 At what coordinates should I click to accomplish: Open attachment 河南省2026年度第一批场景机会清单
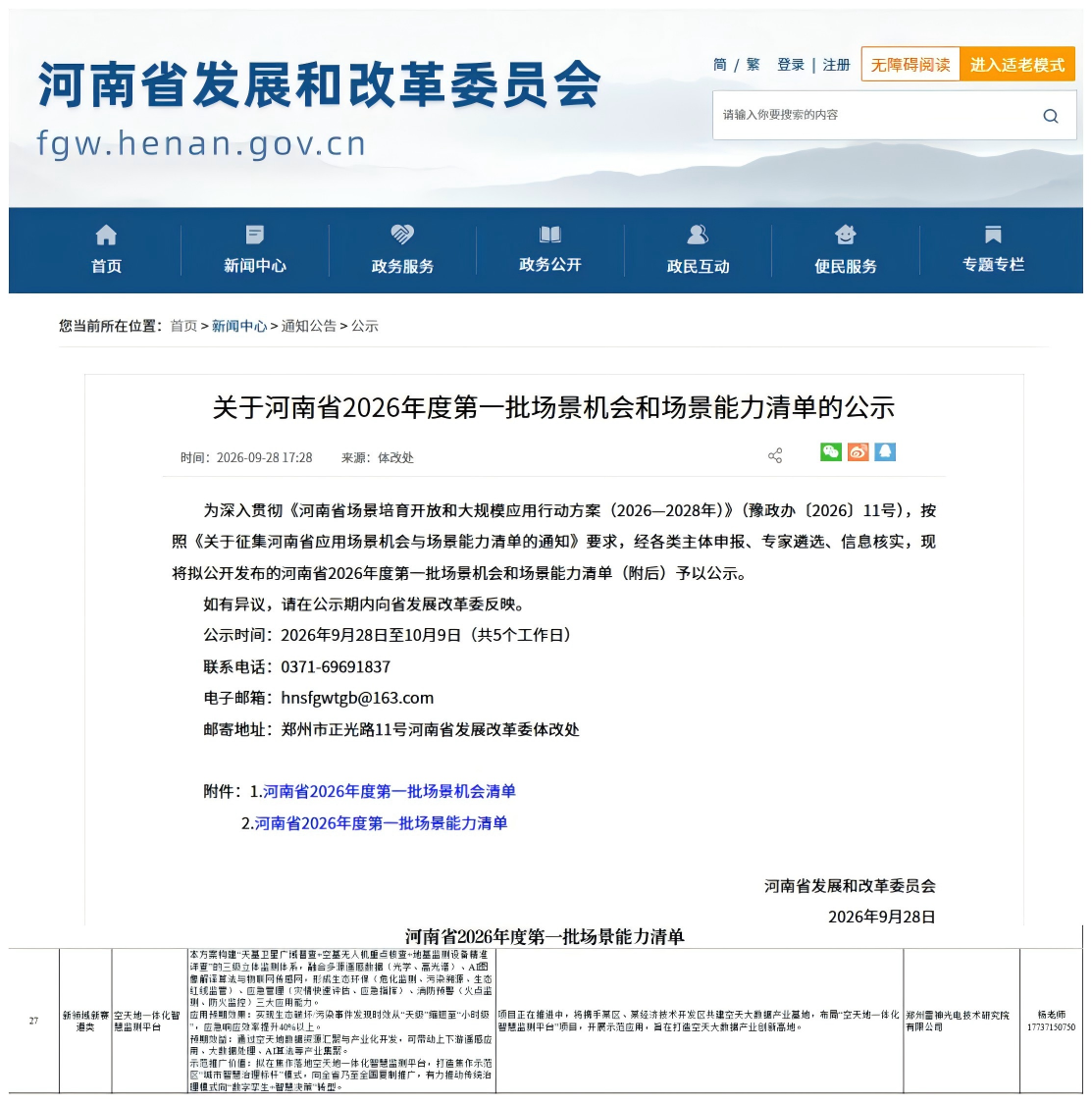point(389,791)
